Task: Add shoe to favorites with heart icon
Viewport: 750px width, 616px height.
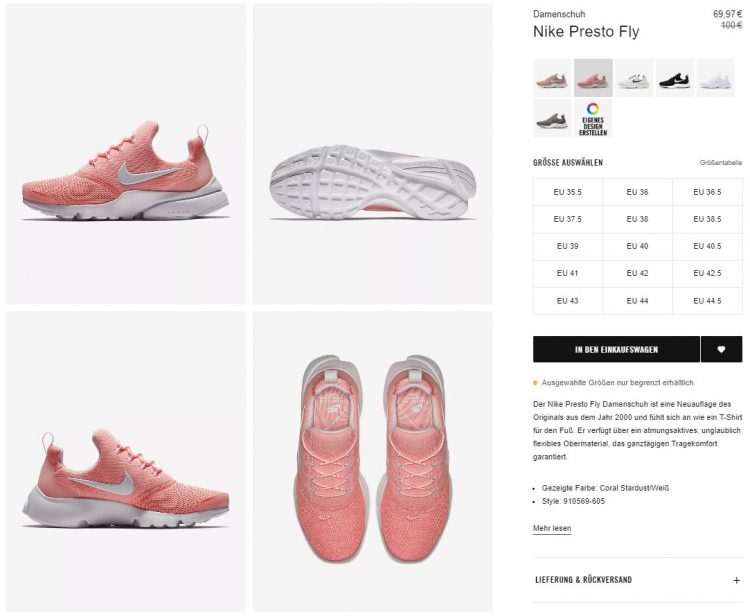Action: 721,350
